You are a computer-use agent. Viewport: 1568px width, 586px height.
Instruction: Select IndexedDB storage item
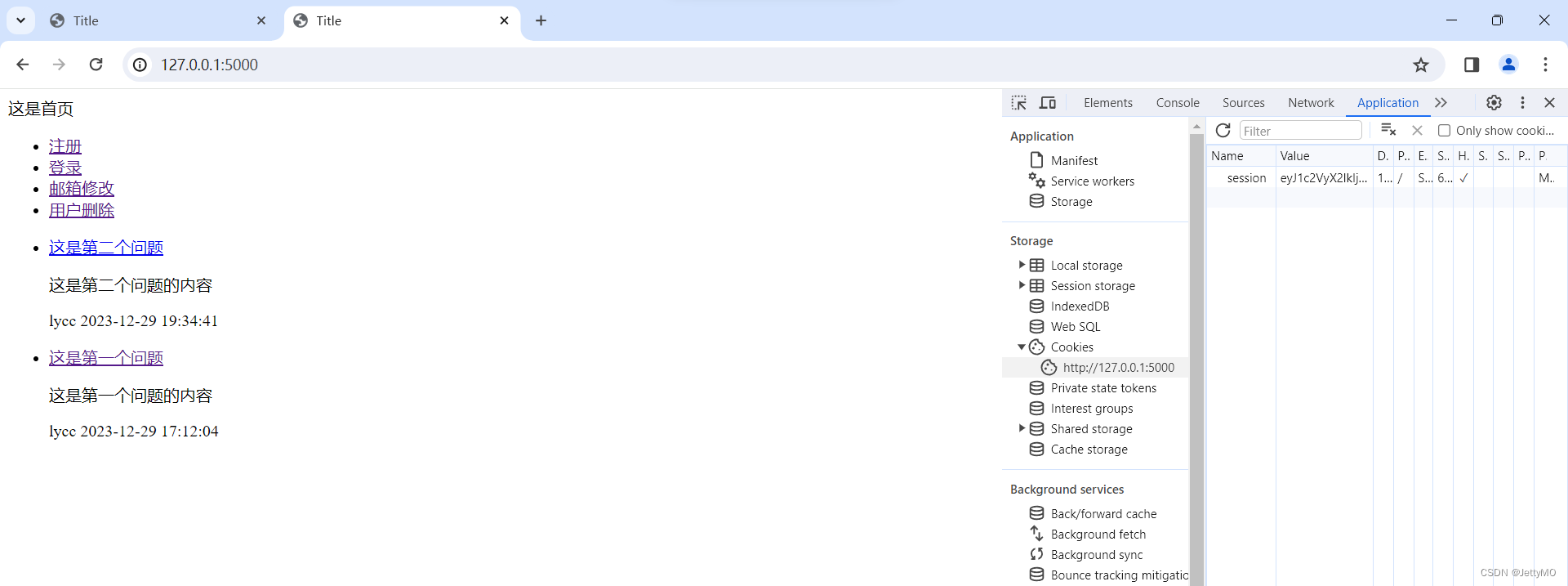pos(1080,306)
